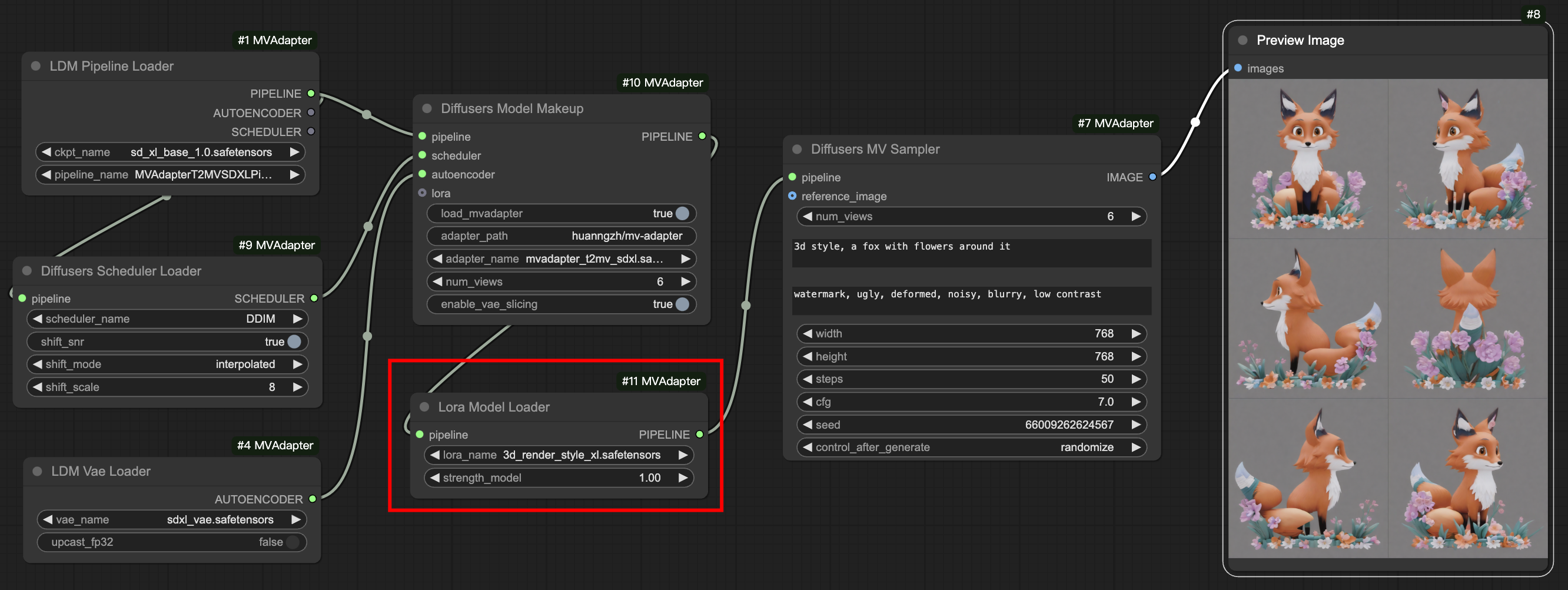
Task: Select the fox back-view preview image
Action: click(x=1467, y=319)
